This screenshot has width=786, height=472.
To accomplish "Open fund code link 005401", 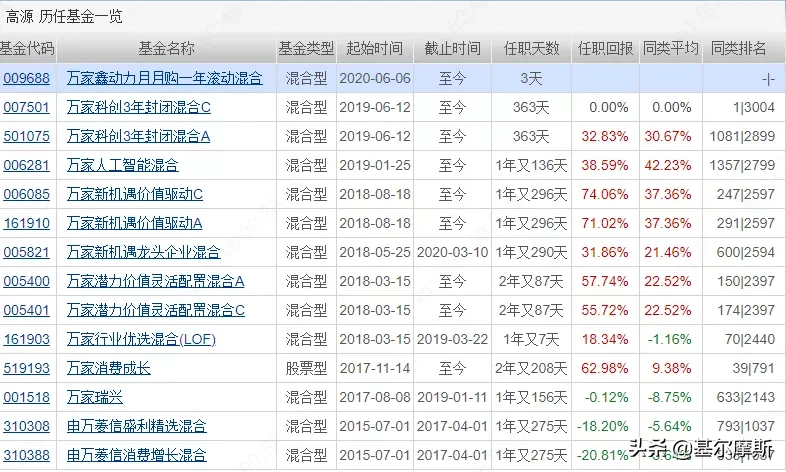I will [x=27, y=310].
